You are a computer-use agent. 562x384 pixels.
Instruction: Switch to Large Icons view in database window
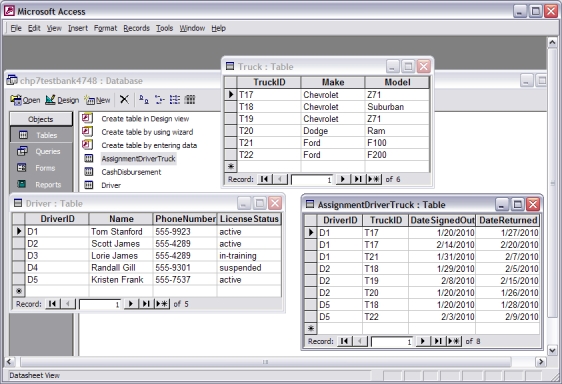click(144, 99)
